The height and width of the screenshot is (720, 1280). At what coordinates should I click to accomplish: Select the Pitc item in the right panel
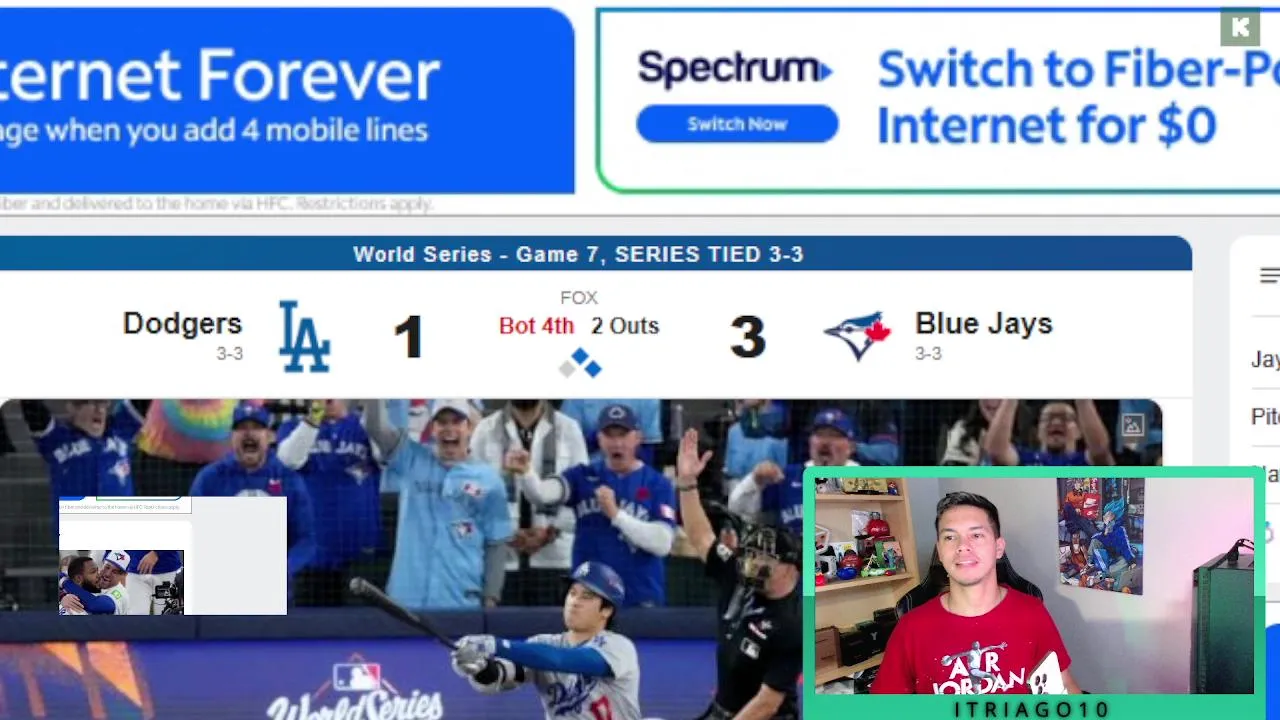1265,417
